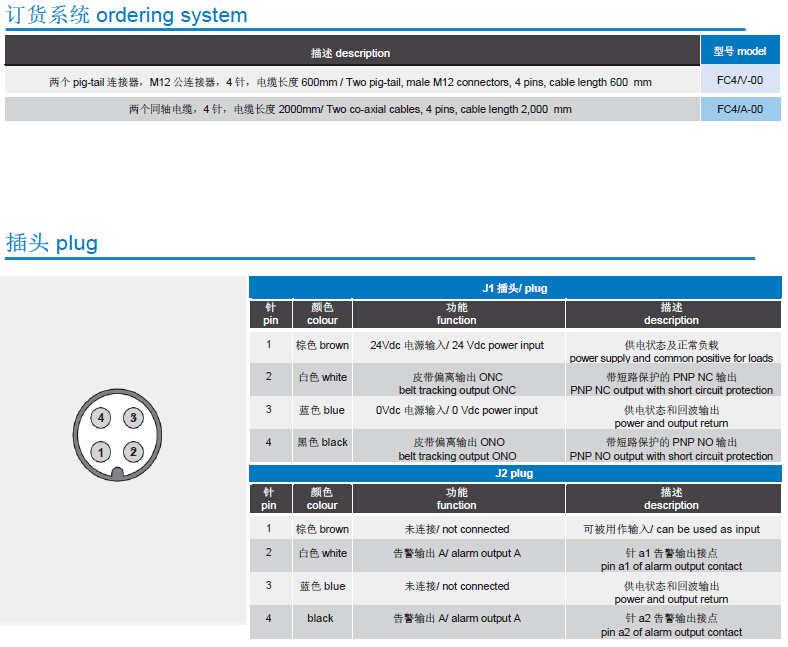
Task: Click the '0 Vdc power input' cell
Action: [457, 410]
